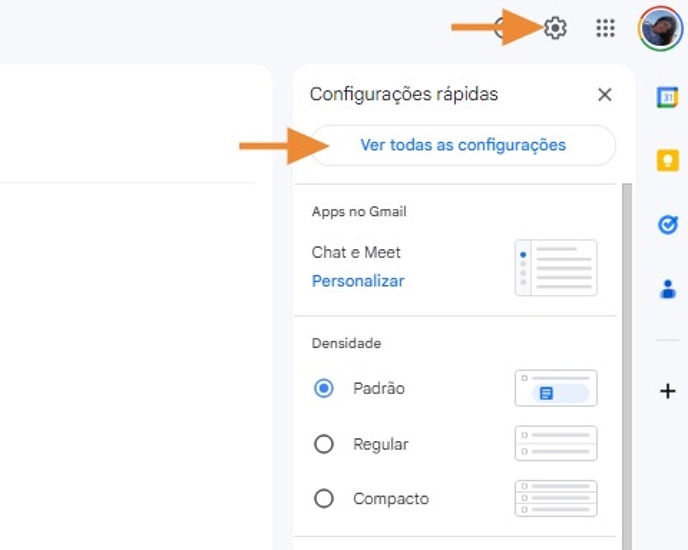The width and height of the screenshot is (688, 550).
Task: Select the Compacto density option
Action: (x=324, y=498)
